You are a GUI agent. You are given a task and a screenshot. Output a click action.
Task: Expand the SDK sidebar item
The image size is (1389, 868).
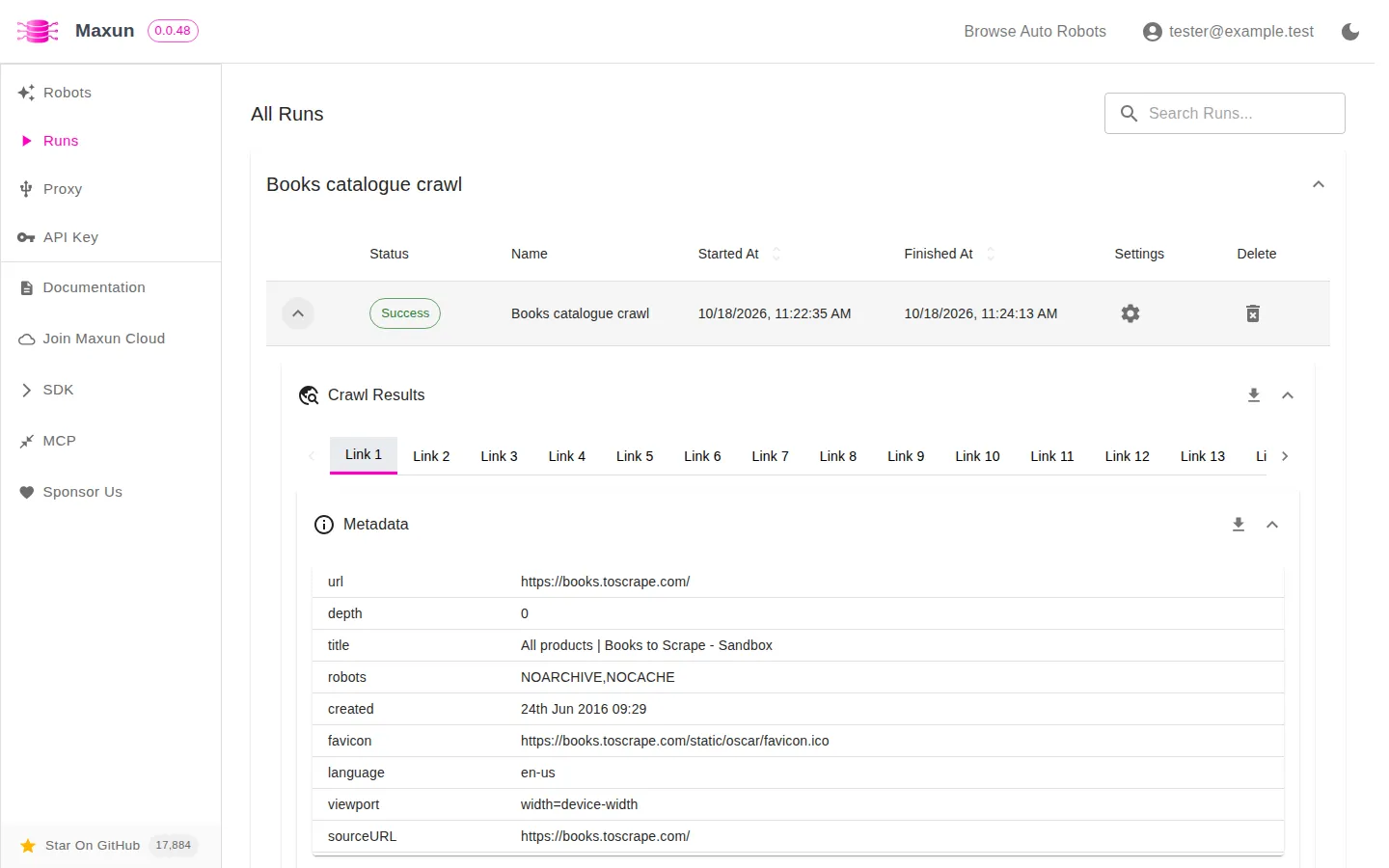(x=111, y=390)
